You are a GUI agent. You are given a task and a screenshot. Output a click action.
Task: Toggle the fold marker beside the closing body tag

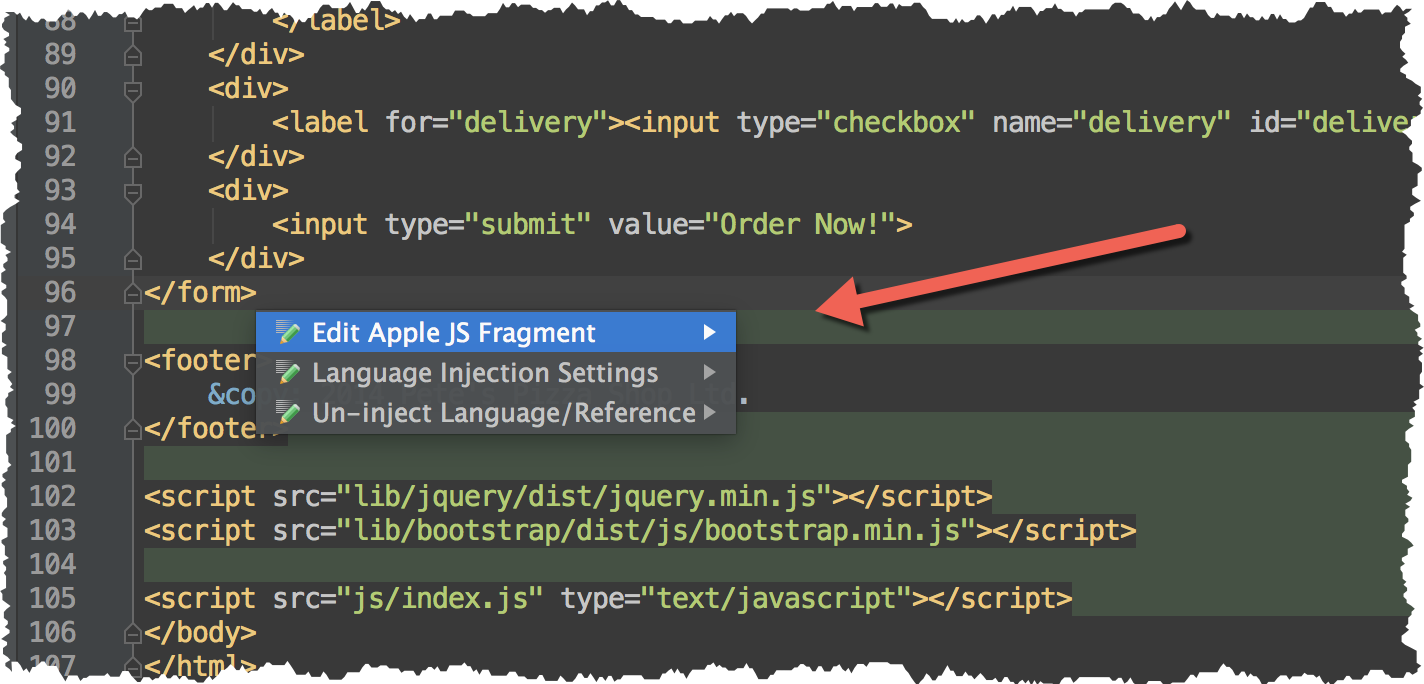click(132, 633)
